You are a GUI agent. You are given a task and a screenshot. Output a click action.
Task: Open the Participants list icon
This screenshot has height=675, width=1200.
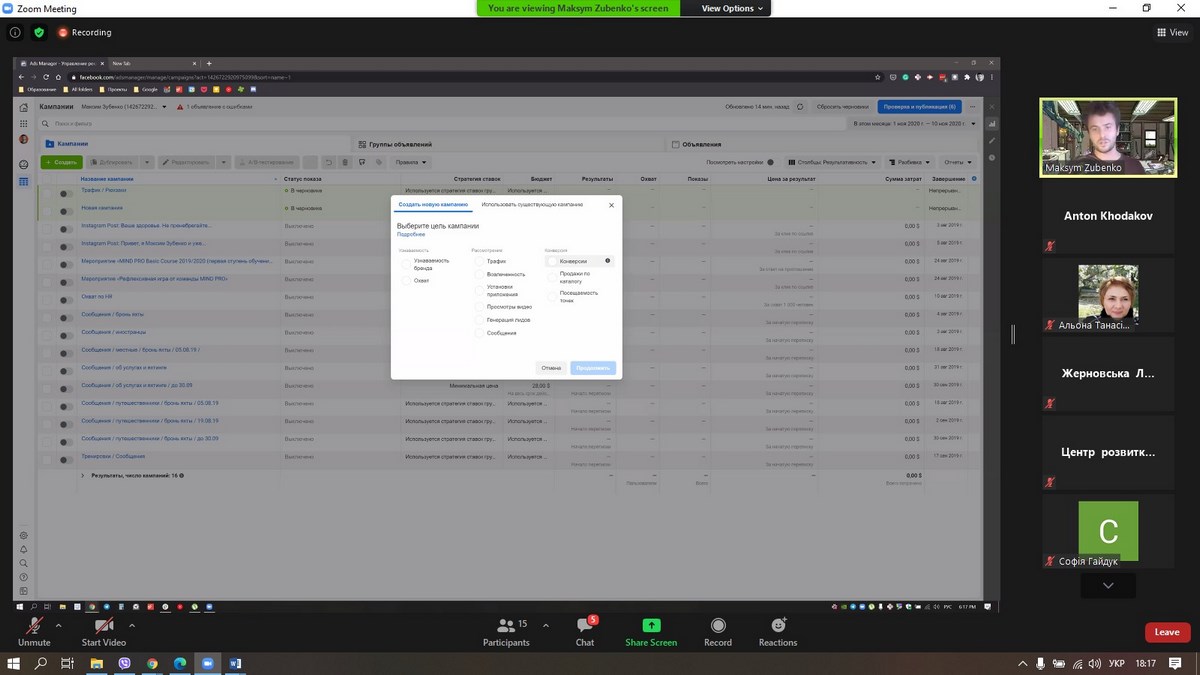pos(506,627)
